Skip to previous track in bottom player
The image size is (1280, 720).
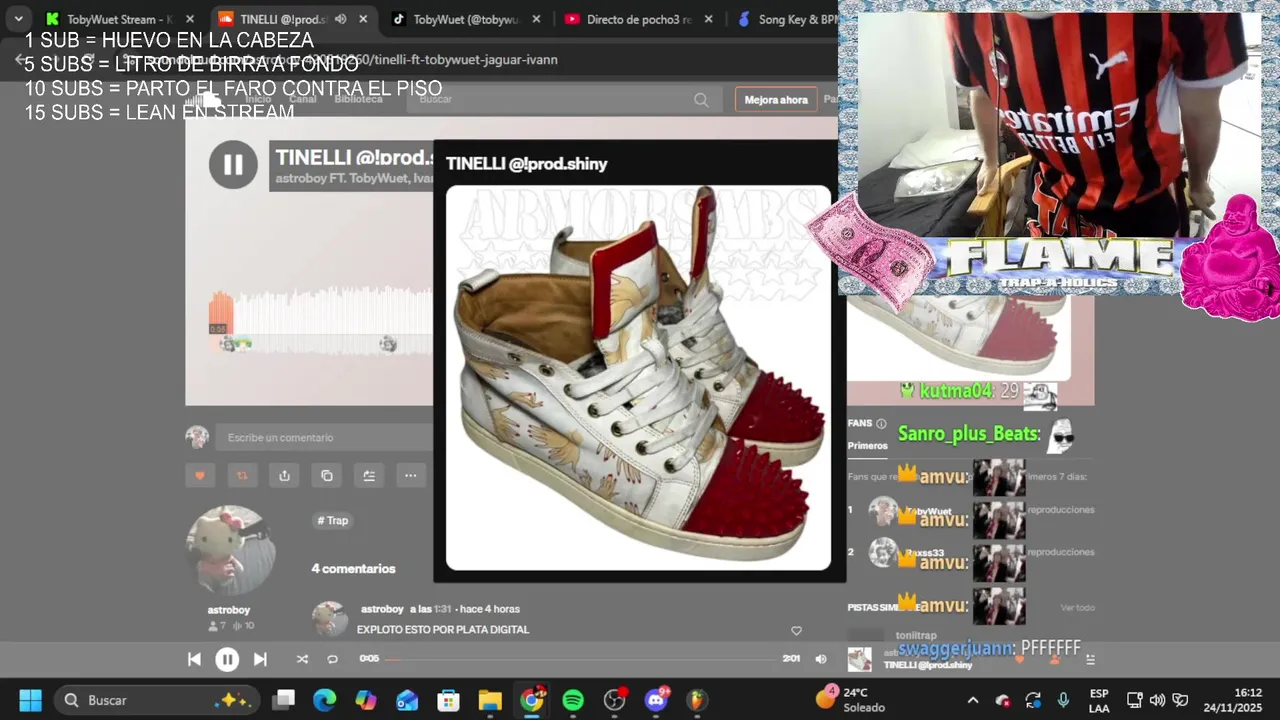pos(194,659)
